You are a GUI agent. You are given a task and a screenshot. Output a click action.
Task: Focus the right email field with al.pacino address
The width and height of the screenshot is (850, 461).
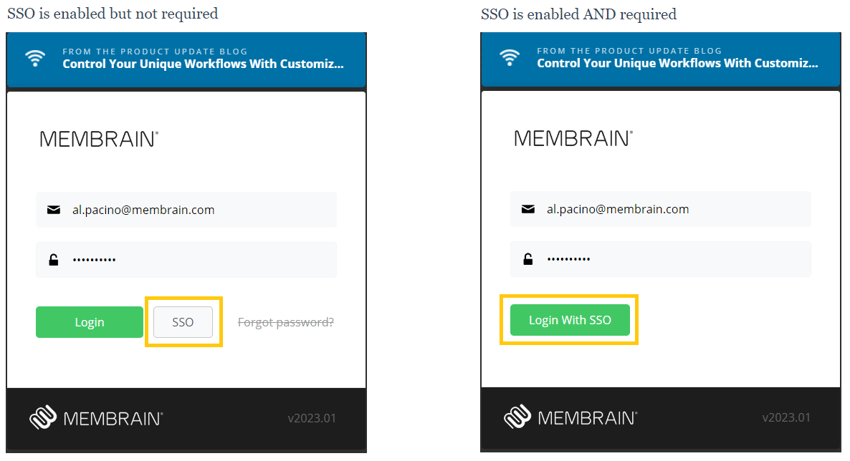coord(661,209)
